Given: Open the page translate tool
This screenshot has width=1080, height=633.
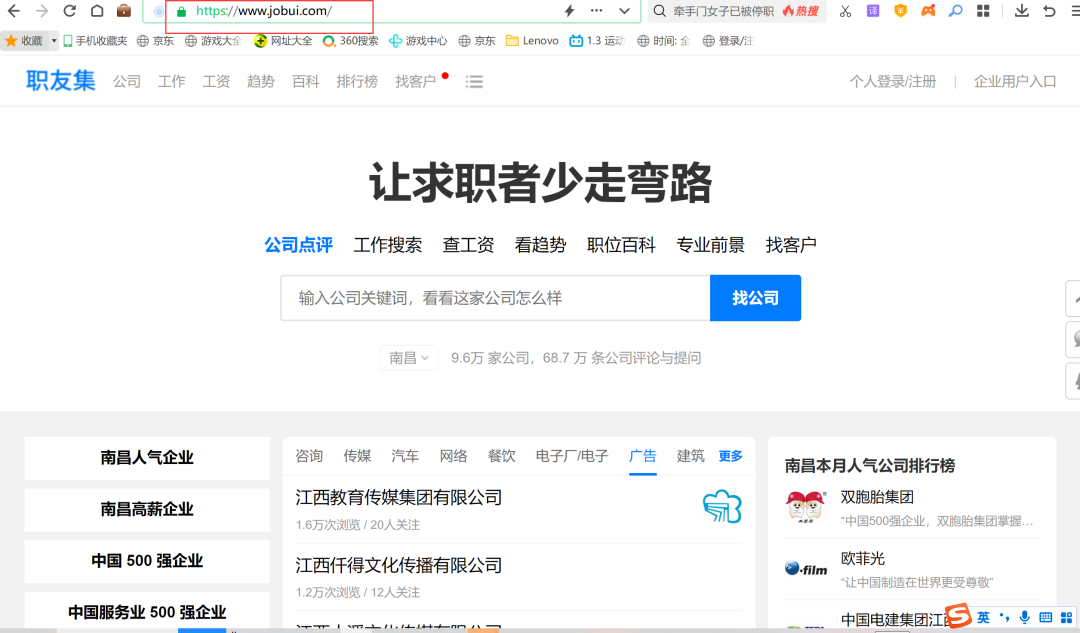Looking at the screenshot, I should pyautogui.click(x=872, y=10).
